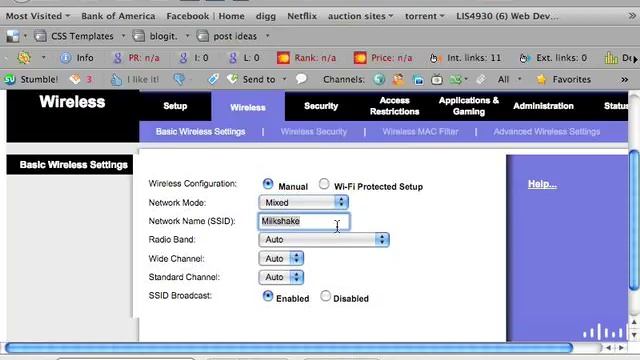Click the Price: n/a icon

click(x=360, y=58)
